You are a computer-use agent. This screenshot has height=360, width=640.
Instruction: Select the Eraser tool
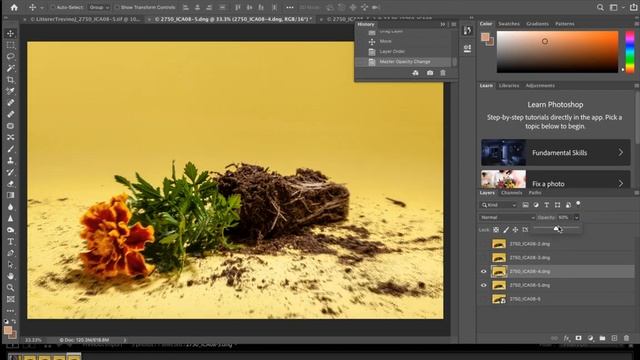pos(11,184)
